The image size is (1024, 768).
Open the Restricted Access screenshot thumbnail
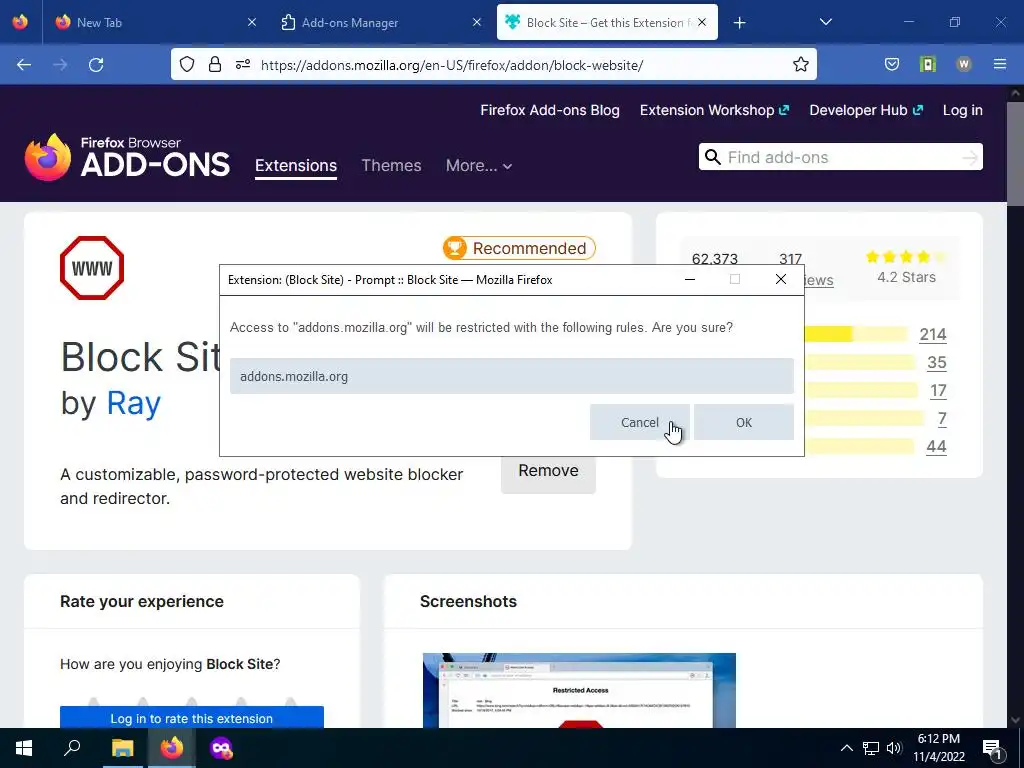tap(579, 690)
